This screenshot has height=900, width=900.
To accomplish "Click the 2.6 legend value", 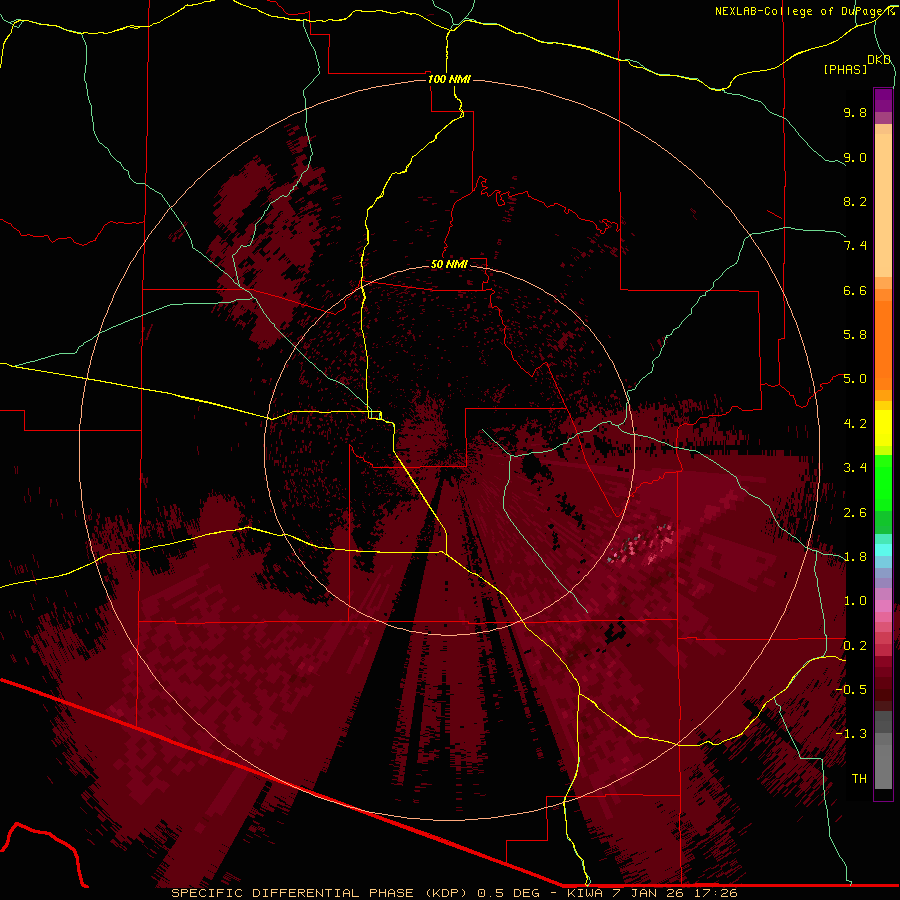I will pyautogui.click(x=855, y=513).
